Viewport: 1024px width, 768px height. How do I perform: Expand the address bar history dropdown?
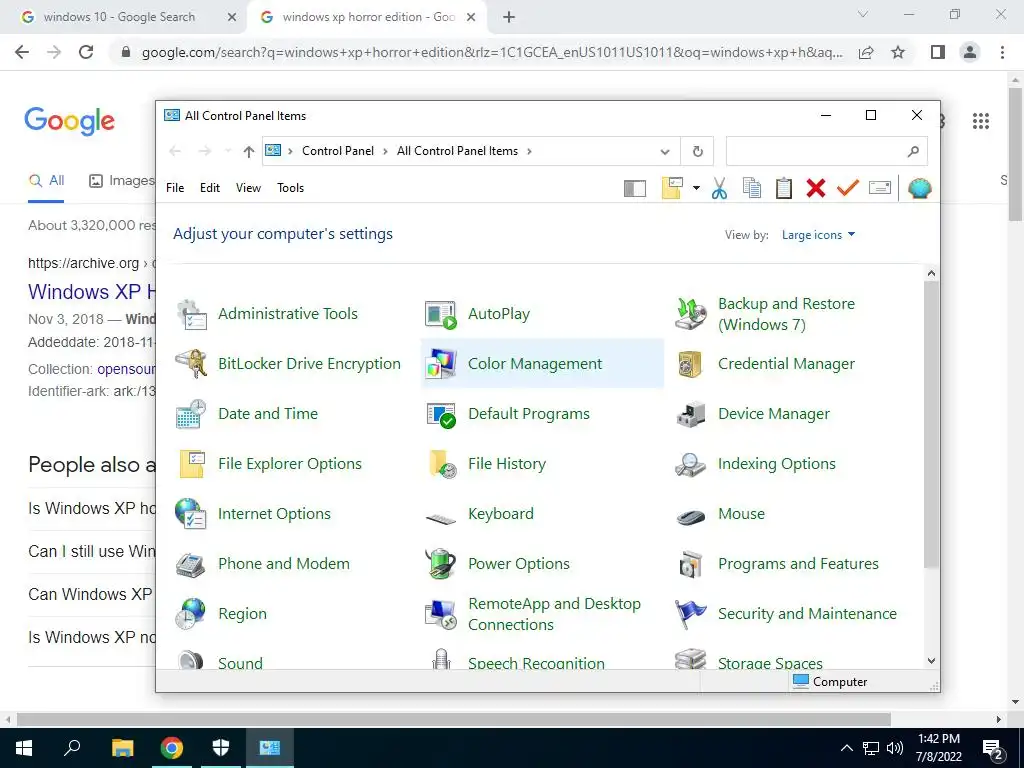coord(665,152)
